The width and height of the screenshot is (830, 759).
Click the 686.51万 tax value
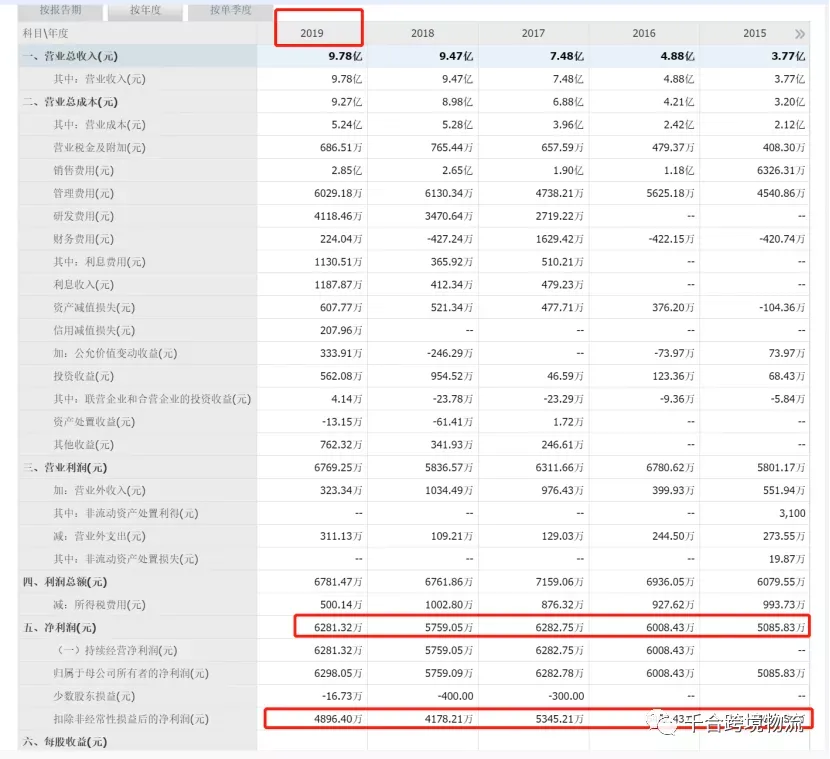[341, 148]
